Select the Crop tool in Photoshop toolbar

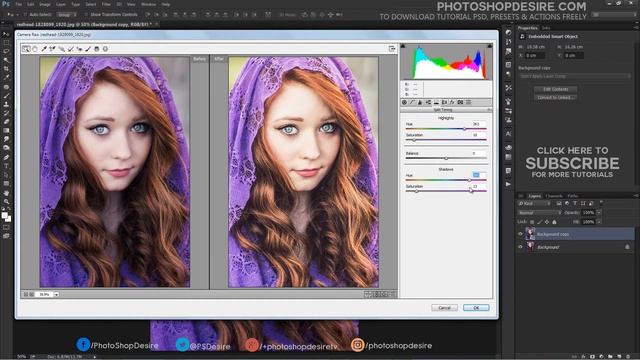pos(6,69)
